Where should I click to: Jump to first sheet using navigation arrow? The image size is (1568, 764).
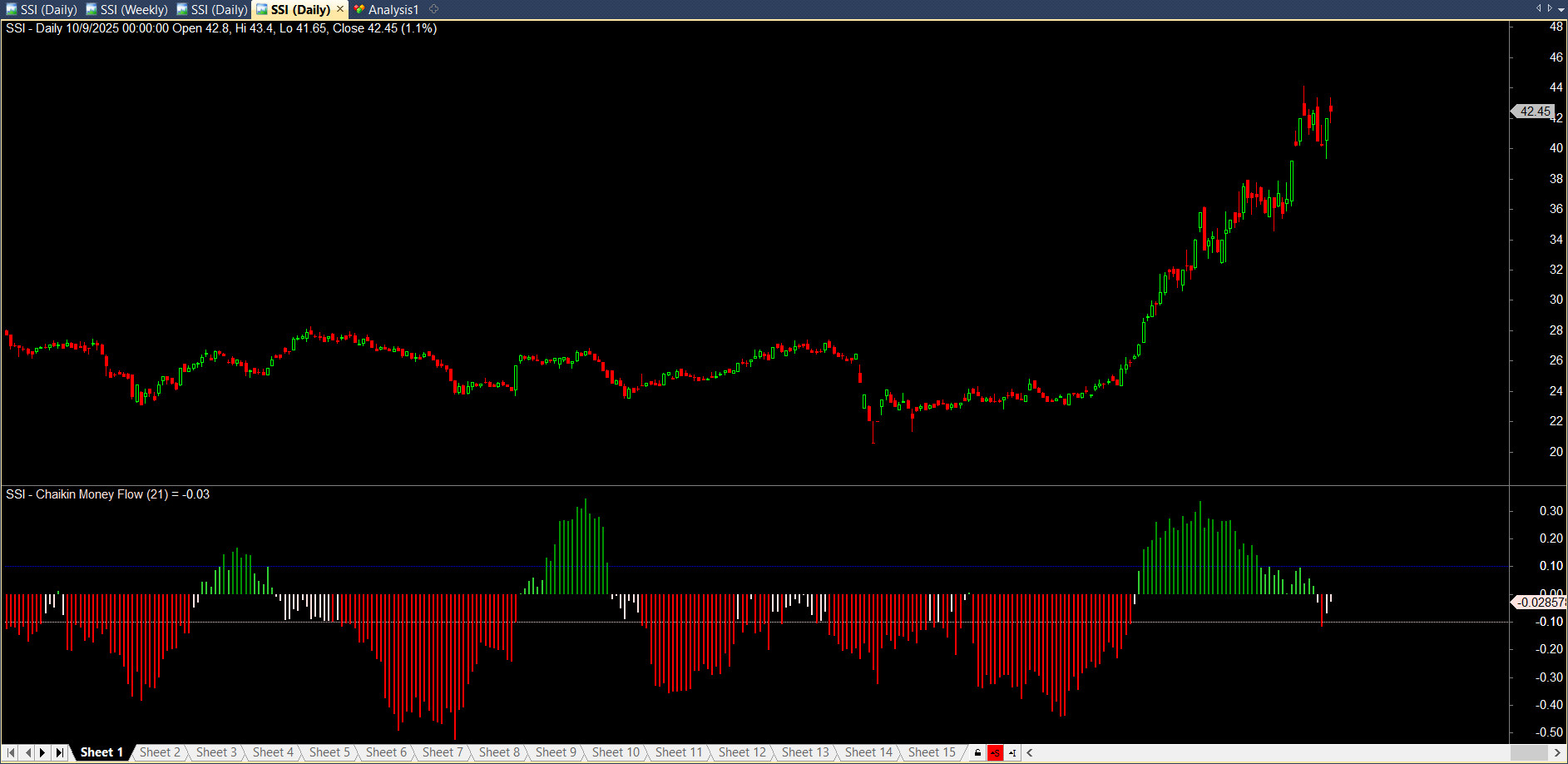pos(11,752)
